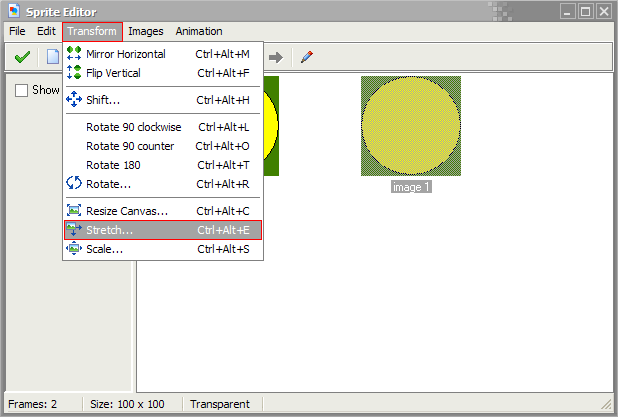The image size is (618, 417).
Task: Click the green checkmark confirm icon
Action: pyautogui.click(x=22, y=57)
